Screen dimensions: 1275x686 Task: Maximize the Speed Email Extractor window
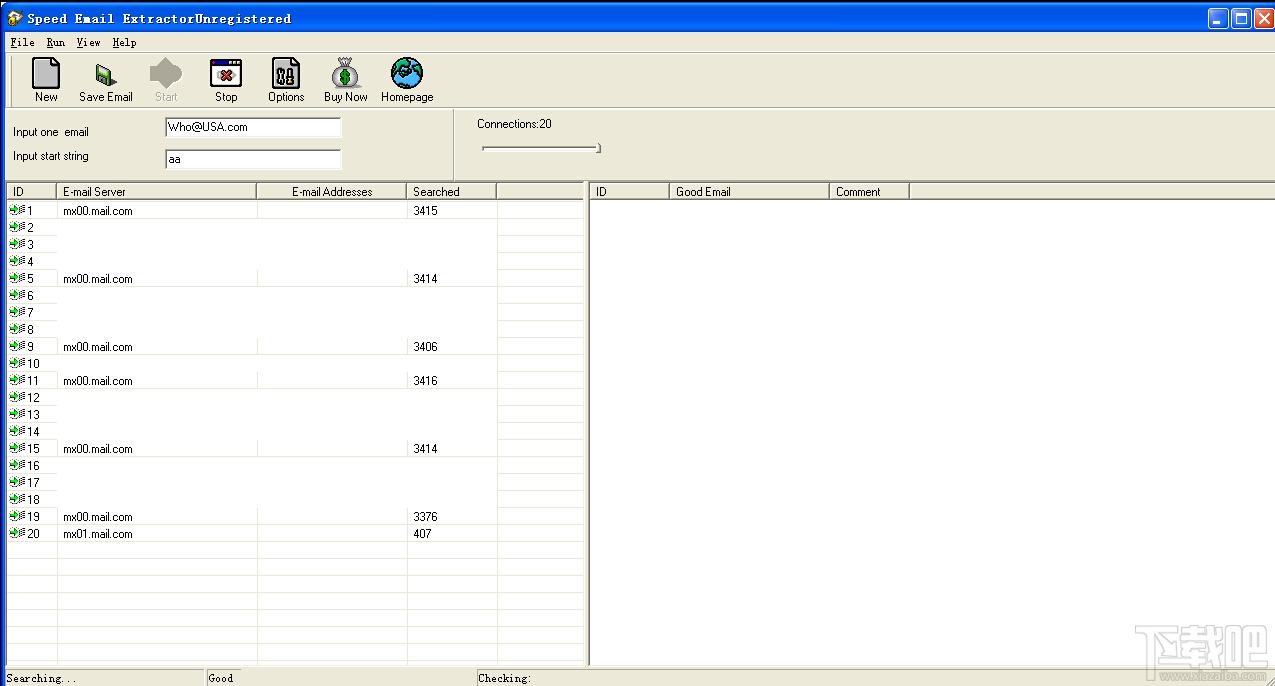click(1241, 18)
